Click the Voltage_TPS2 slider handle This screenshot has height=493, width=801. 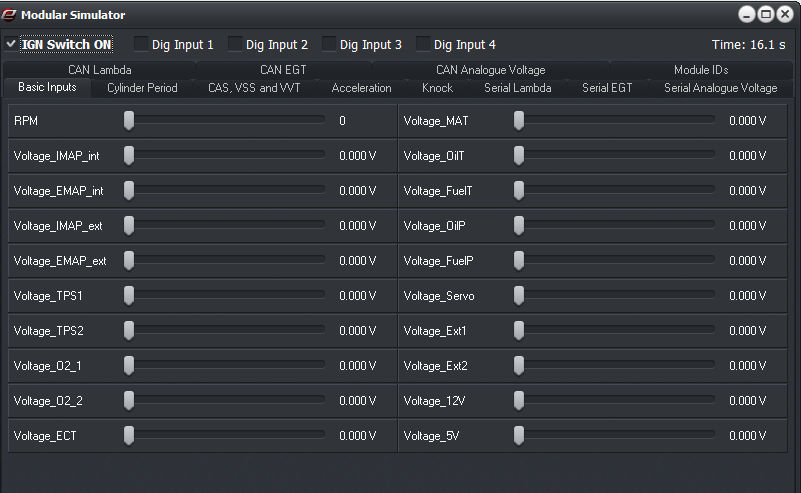[x=129, y=331]
